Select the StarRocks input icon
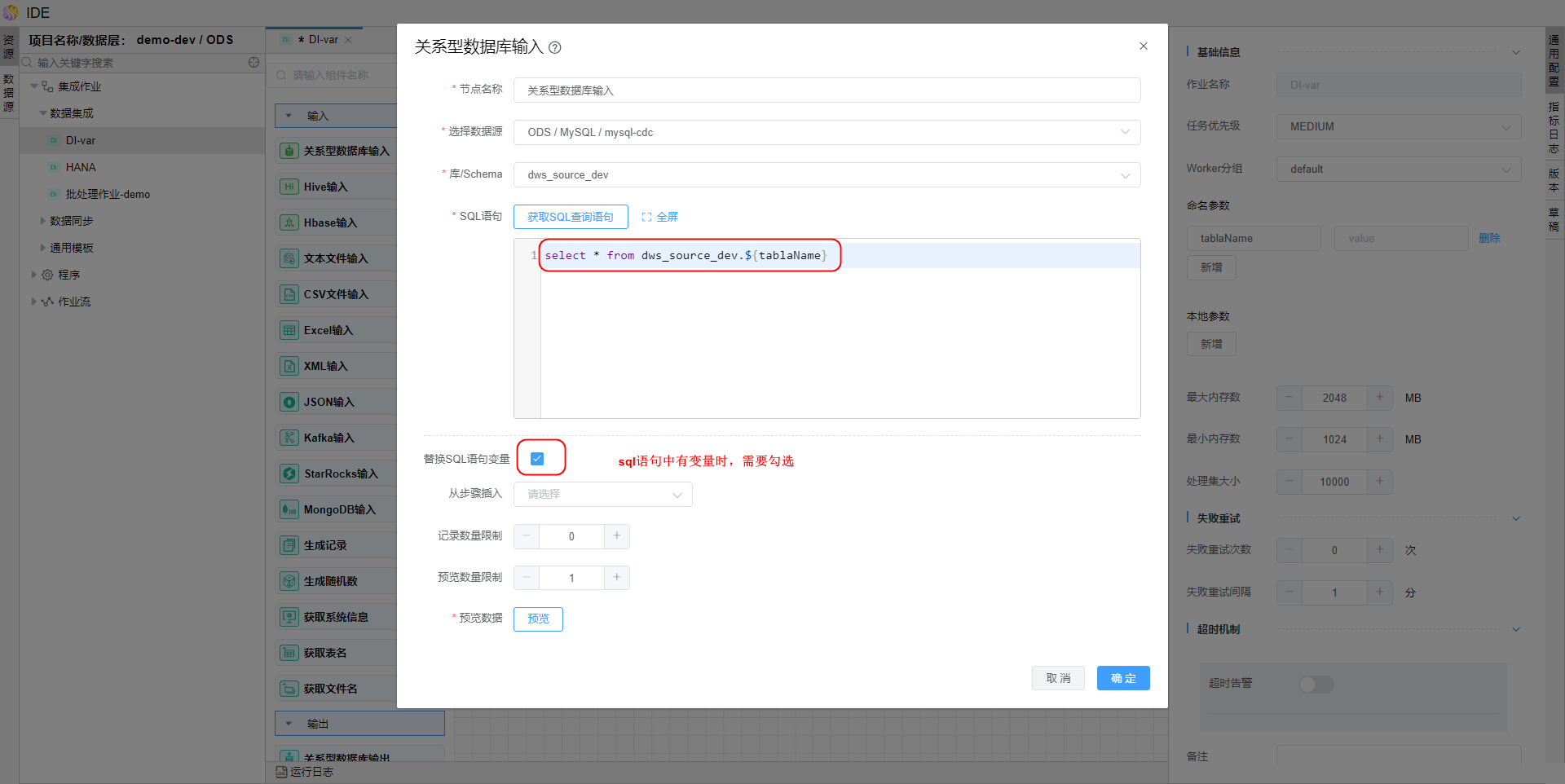 pyautogui.click(x=289, y=473)
